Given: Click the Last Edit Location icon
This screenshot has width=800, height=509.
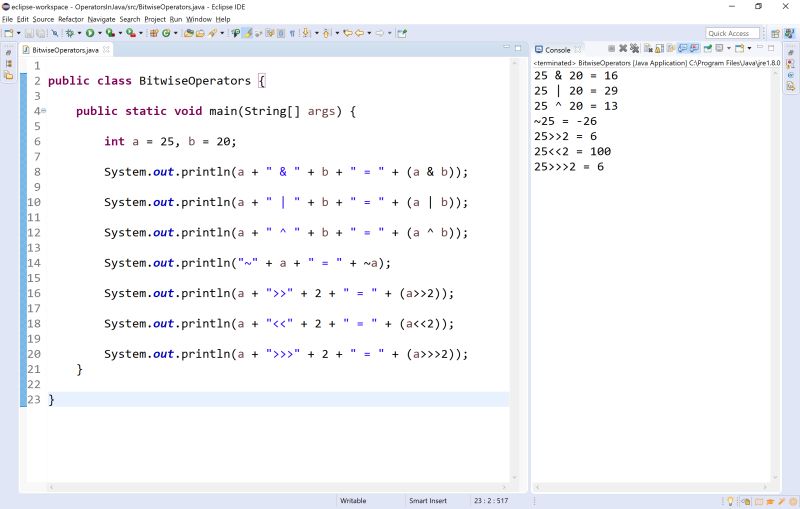Looking at the screenshot, I should pos(348,33).
